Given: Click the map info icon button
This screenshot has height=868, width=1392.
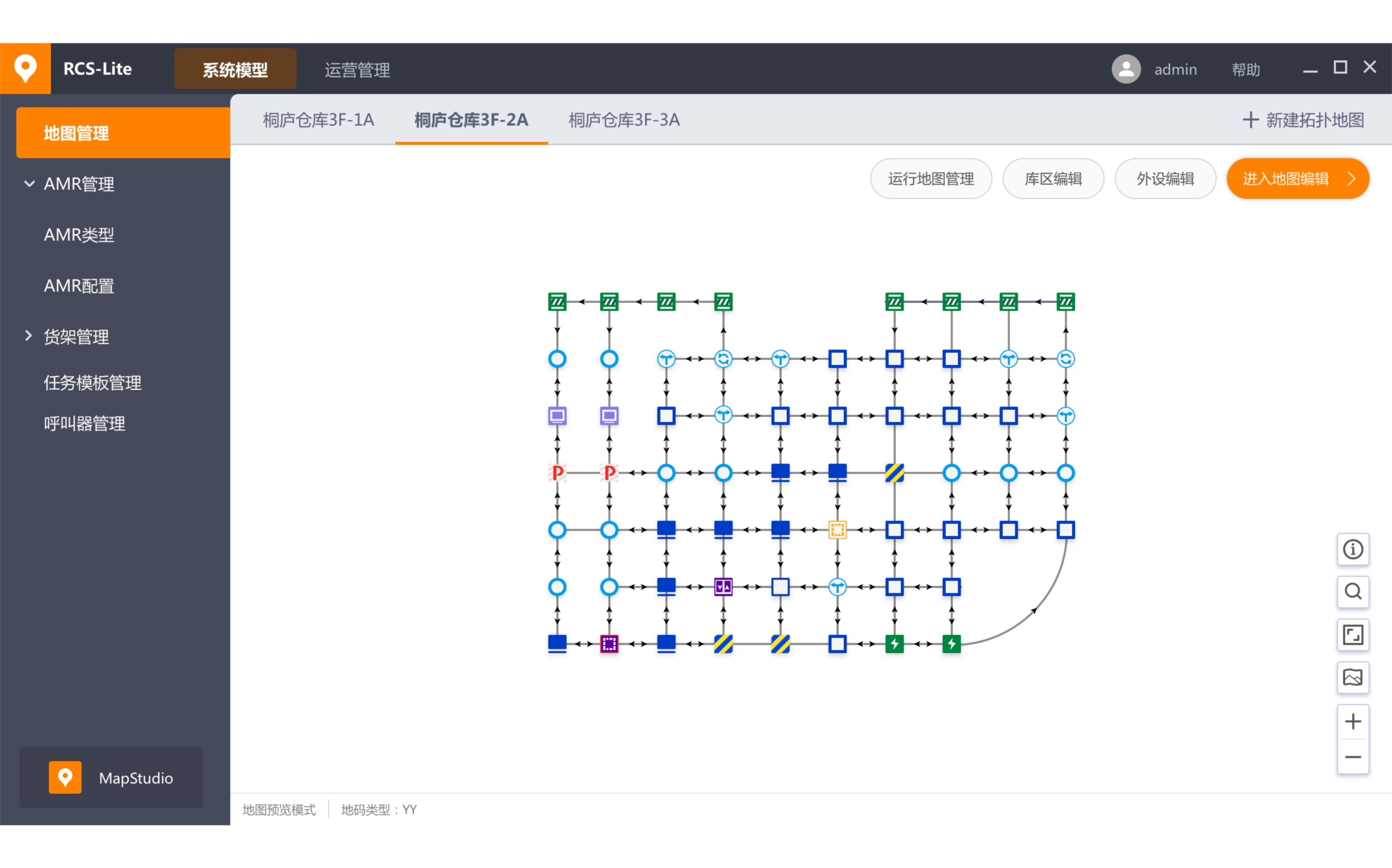Looking at the screenshot, I should tap(1353, 549).
